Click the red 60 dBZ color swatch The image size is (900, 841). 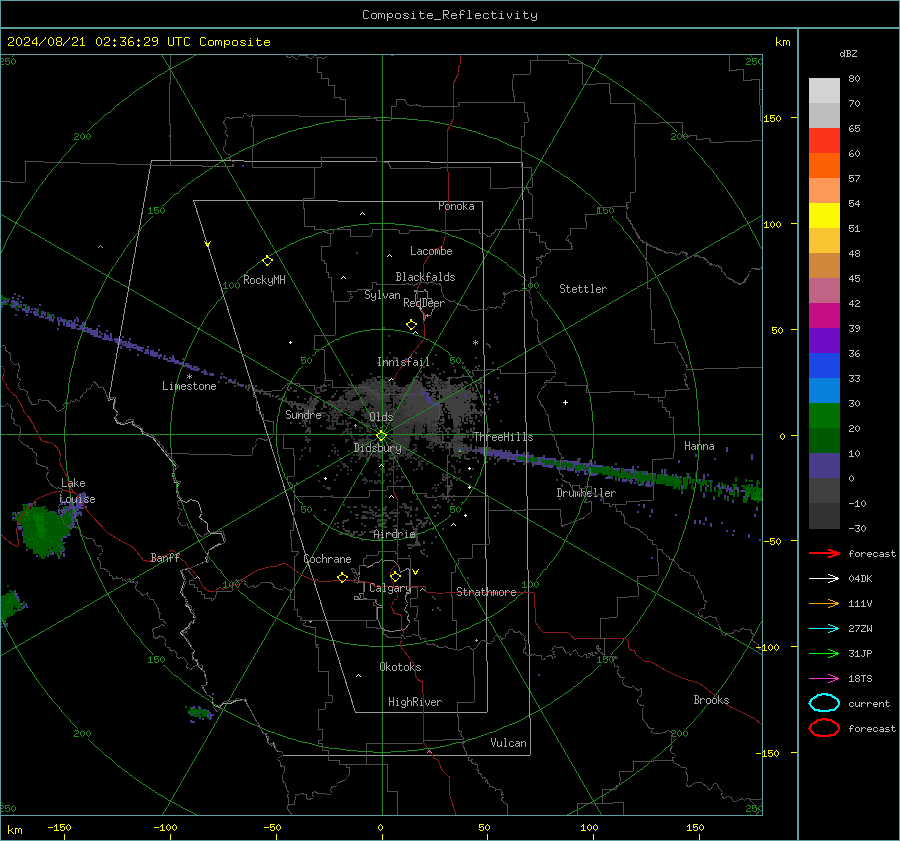pyautogui.click(x=824, y=141)
